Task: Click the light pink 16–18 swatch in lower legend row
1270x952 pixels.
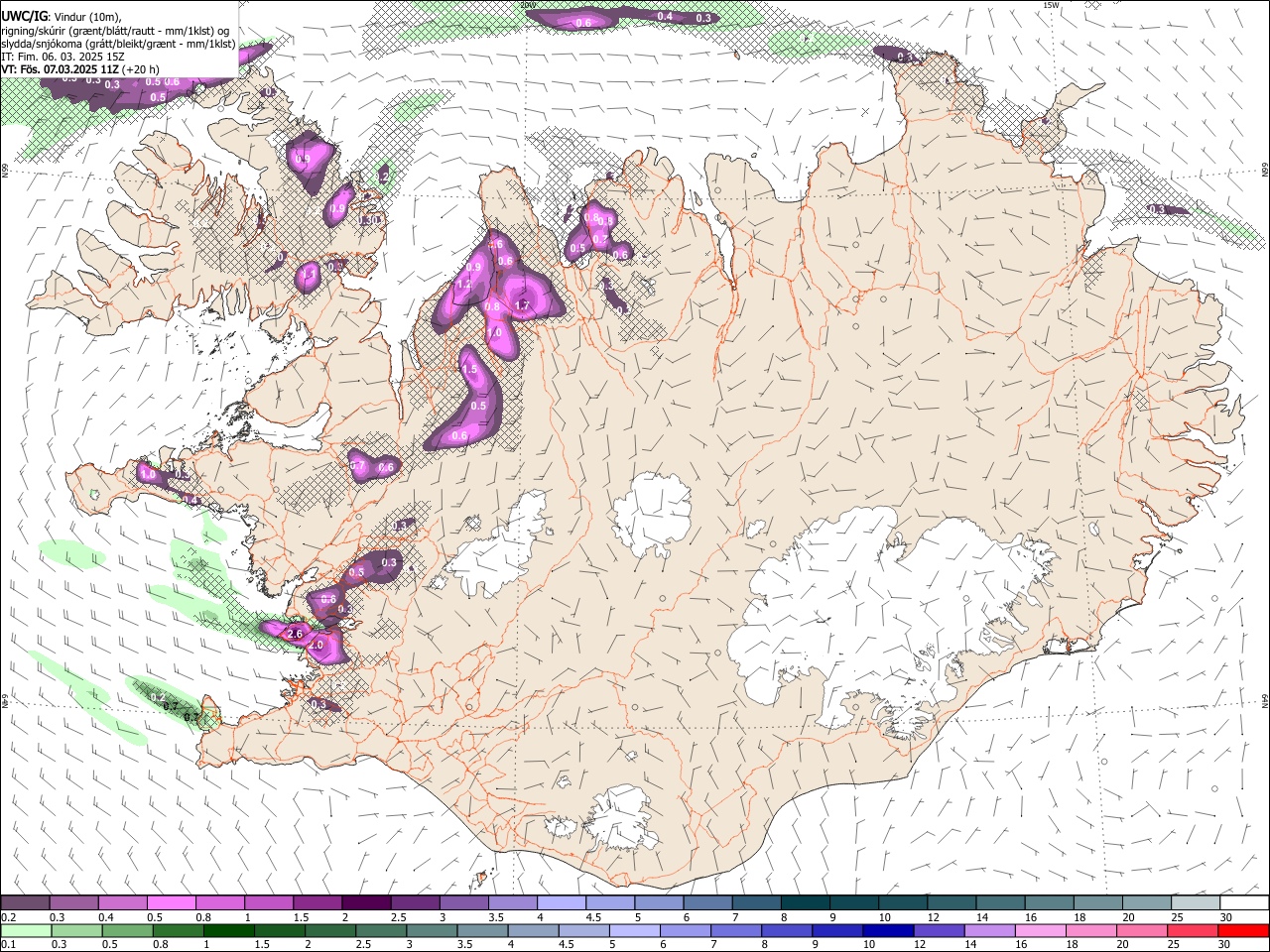Action: (1039, 930)
